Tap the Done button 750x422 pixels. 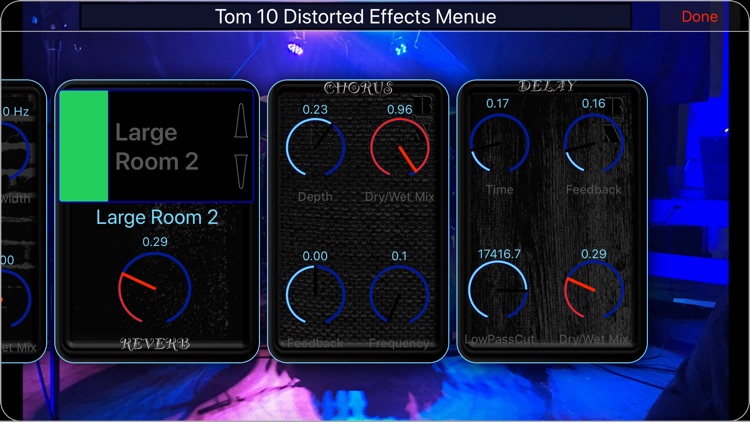(699, 17)
